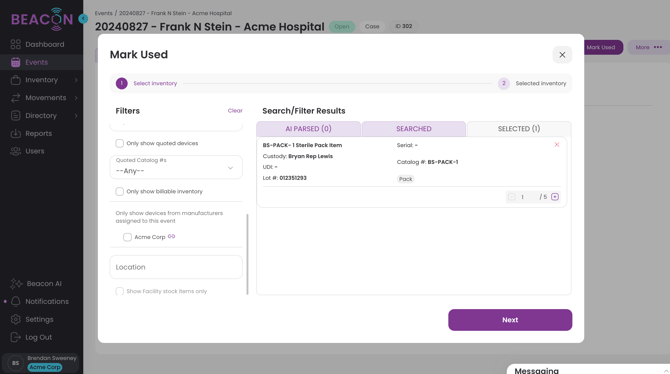Image resolution: width=670 pixels, height=374 pixels.
Task: Switch to the SELECTED (1) tab
Action: [x=519, y=129]
